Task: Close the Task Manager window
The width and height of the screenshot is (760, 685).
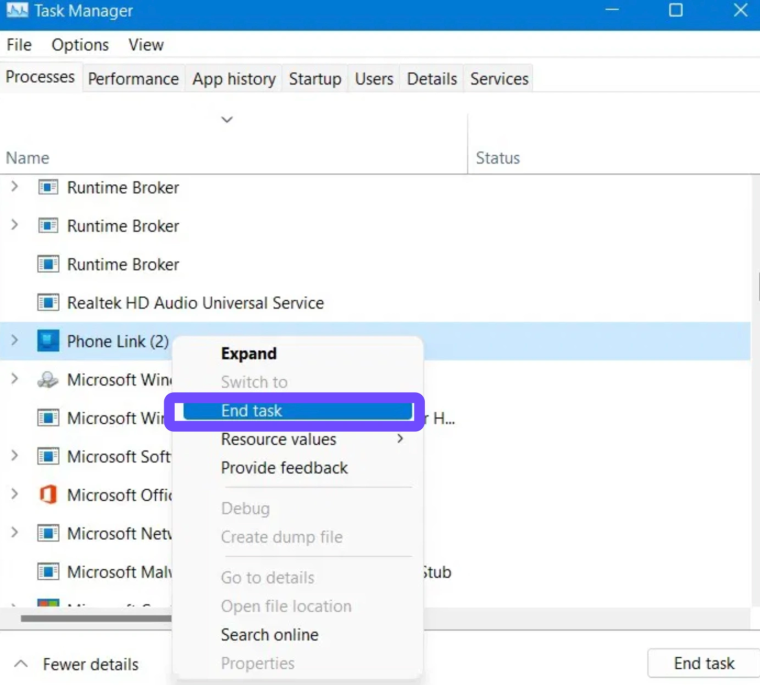Action: pos(740,10)
